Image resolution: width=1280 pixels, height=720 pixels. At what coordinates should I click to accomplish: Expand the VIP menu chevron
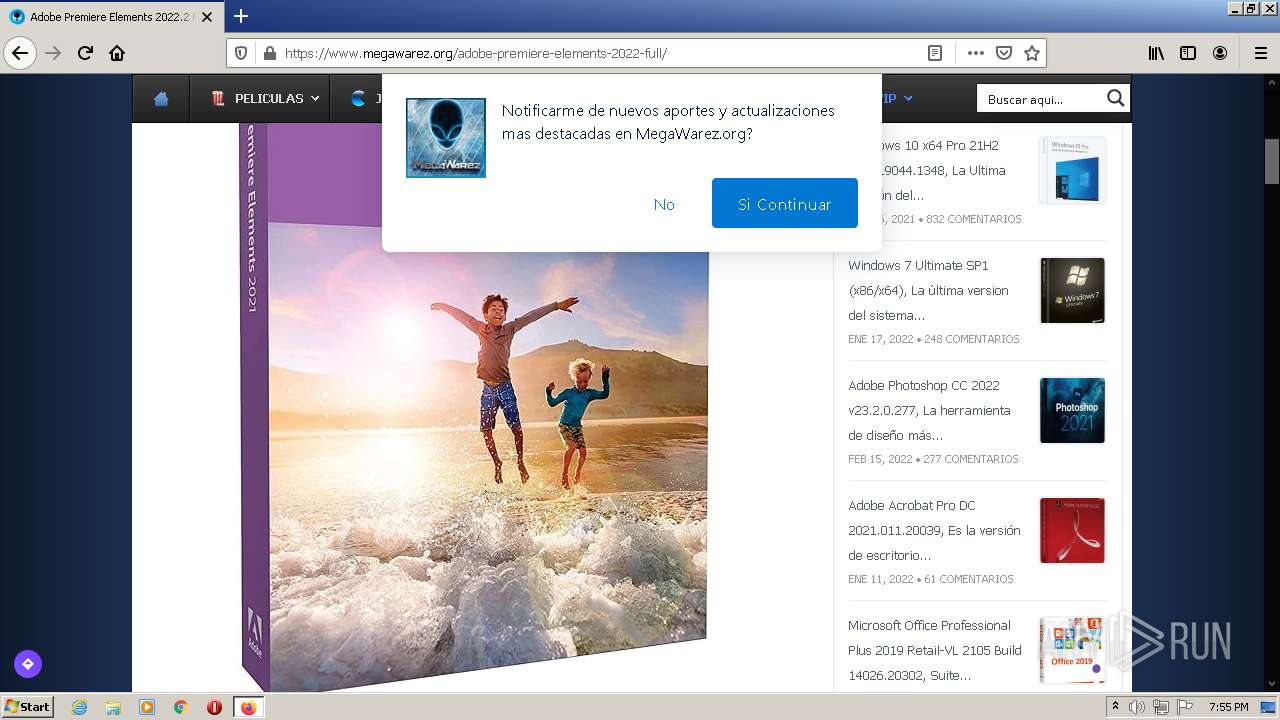point(908,98)
